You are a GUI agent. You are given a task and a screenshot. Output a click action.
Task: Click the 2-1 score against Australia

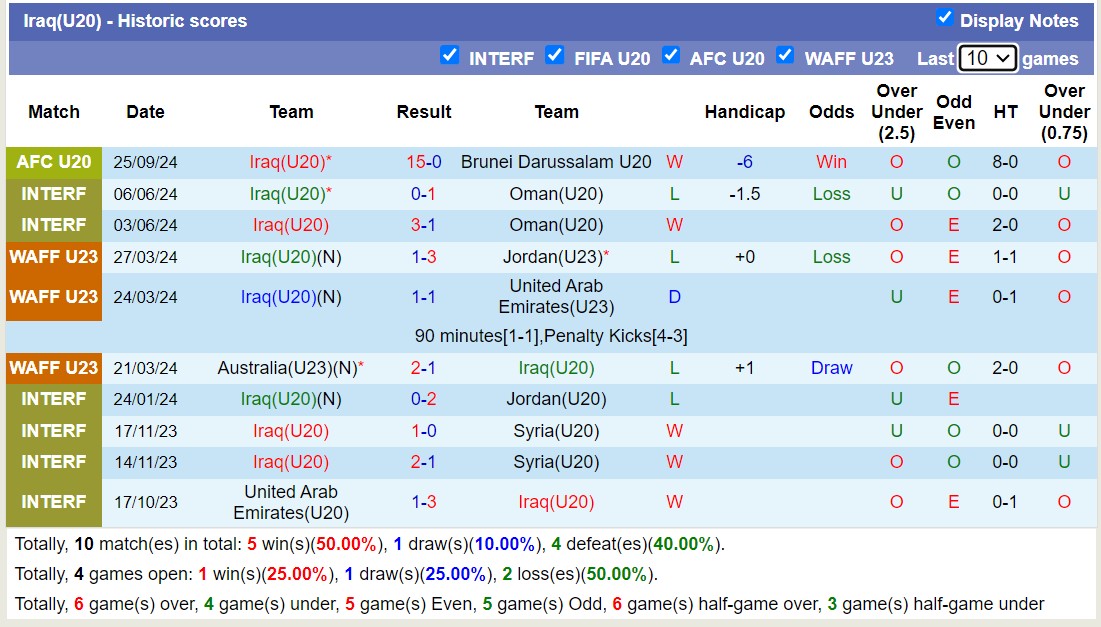coord(423,368)
